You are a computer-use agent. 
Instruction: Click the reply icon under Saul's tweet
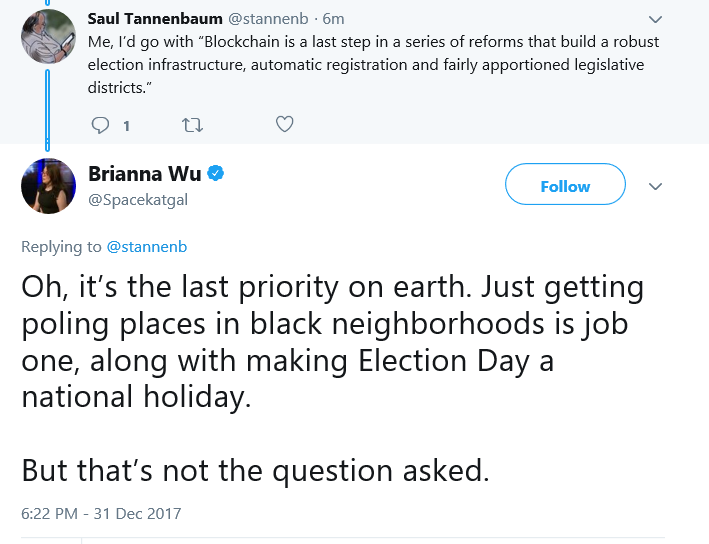(100, 125)
